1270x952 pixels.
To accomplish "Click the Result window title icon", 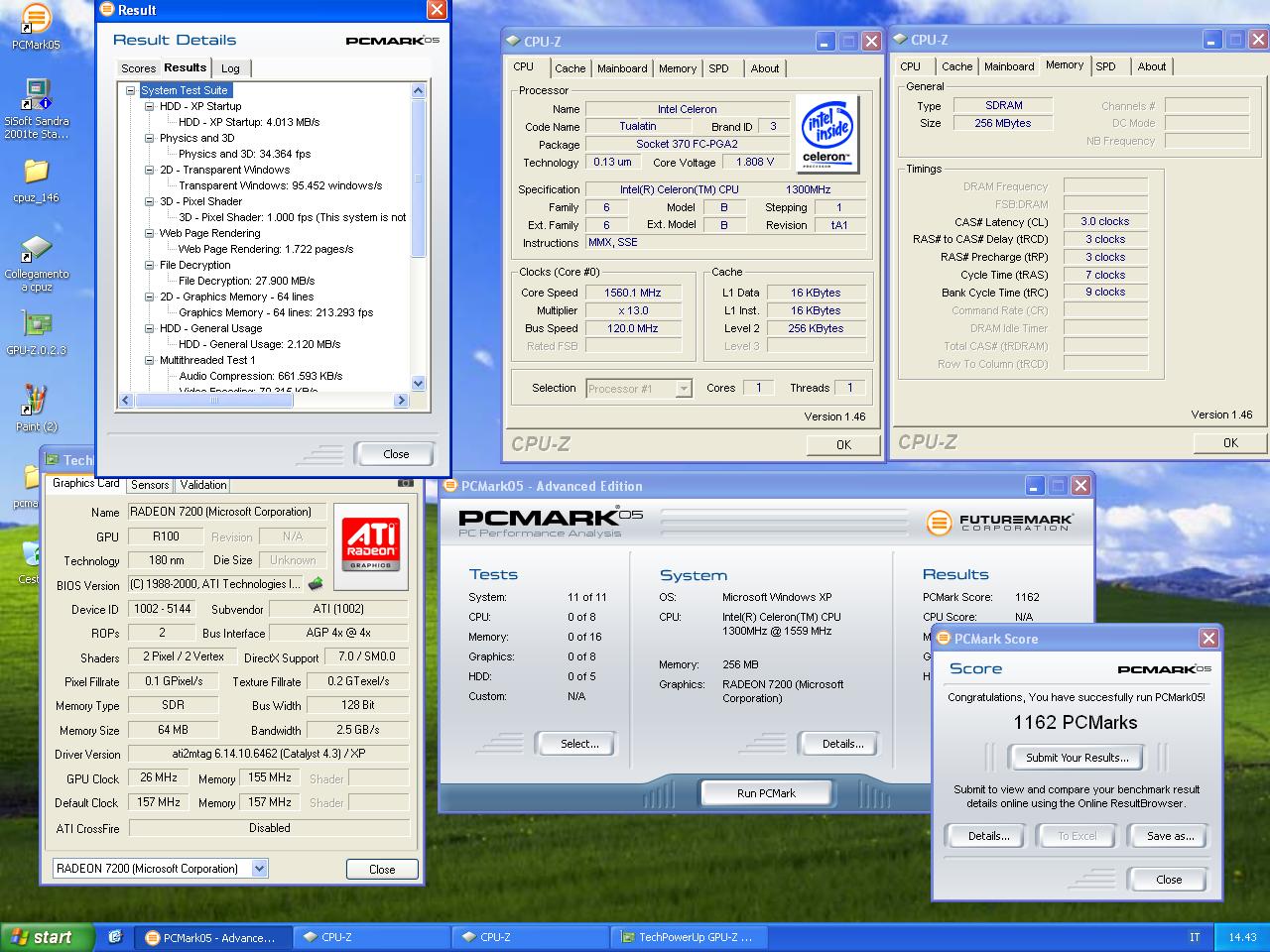I will pyautogui.click(x=107, y=10).
